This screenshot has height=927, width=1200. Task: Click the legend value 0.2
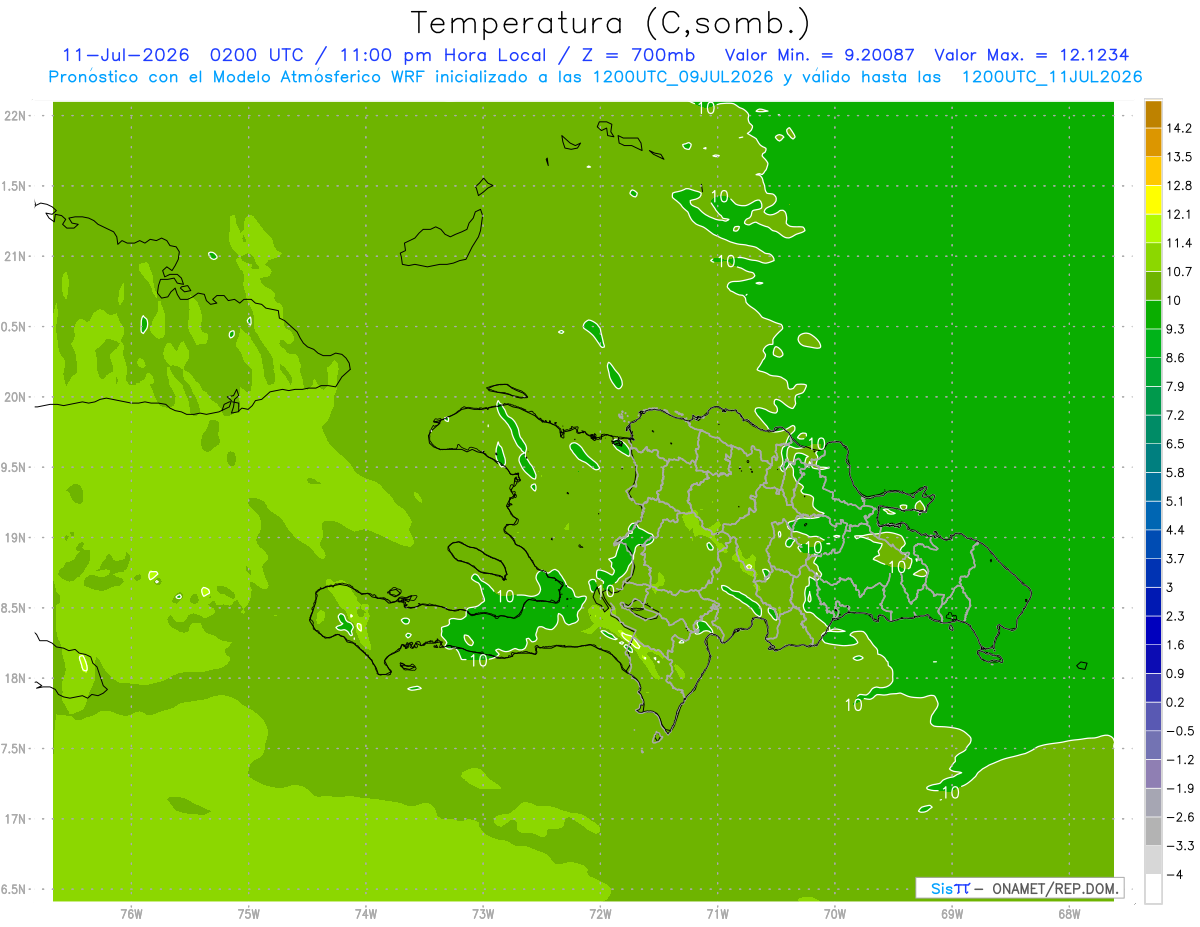(x=1176, y=702)
